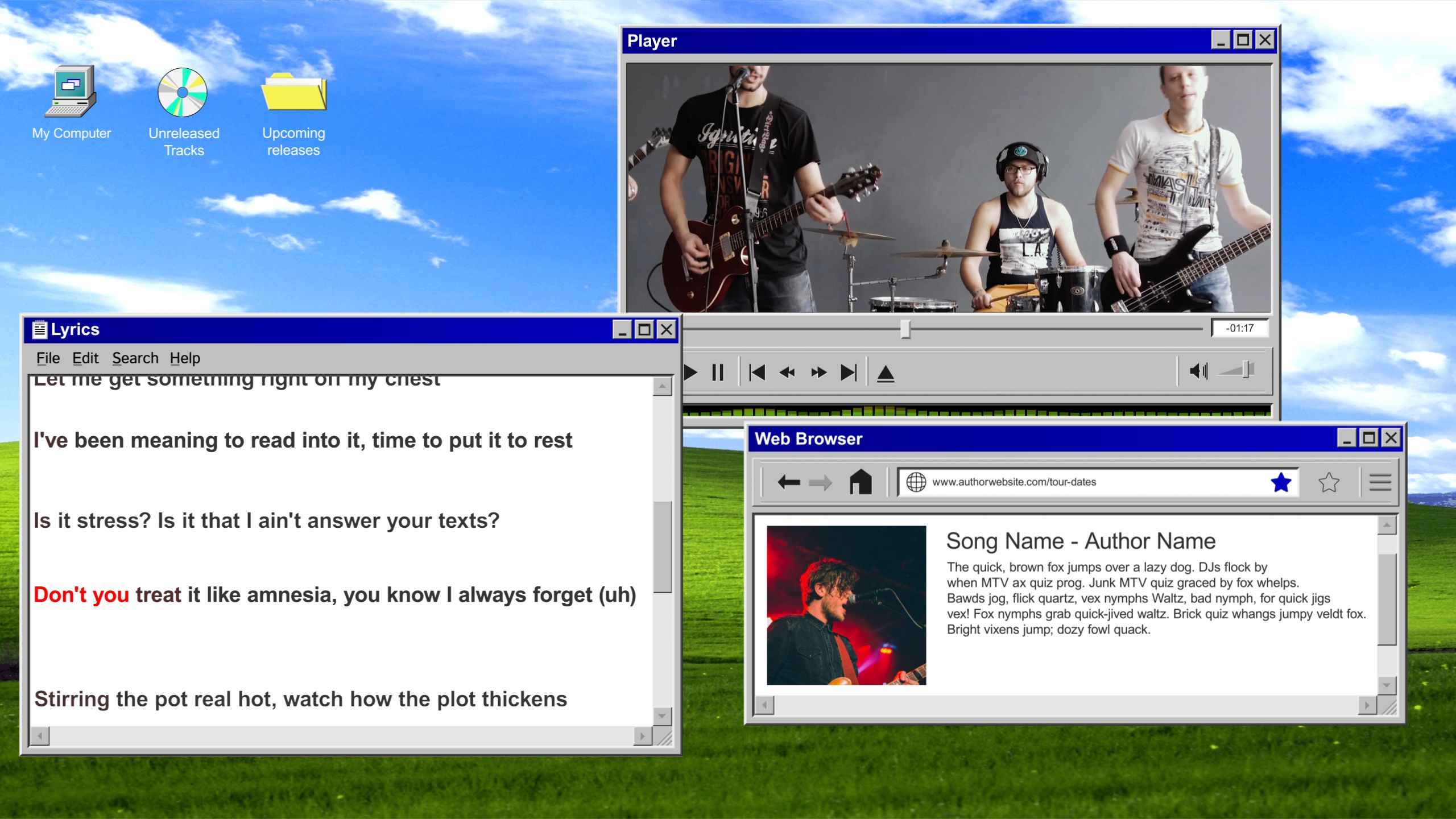Click the globe icon in address bar
The image size is (1456, 819).
pyautogui.click(x=916, y=482)
